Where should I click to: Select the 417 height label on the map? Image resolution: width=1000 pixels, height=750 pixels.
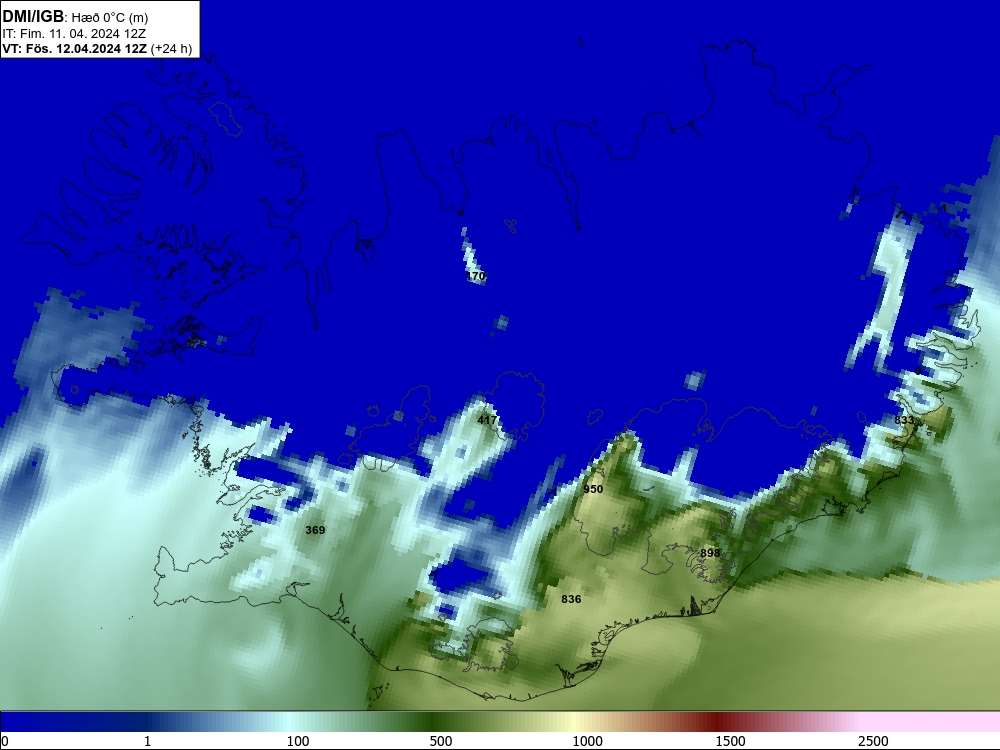(x=487, y=420)
